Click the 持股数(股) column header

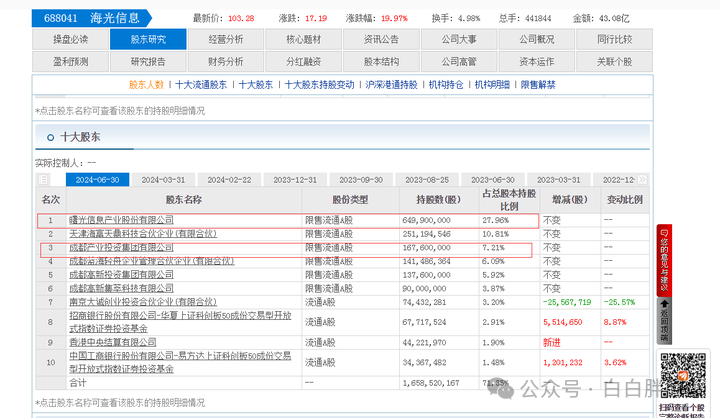[x=439, y=200]
